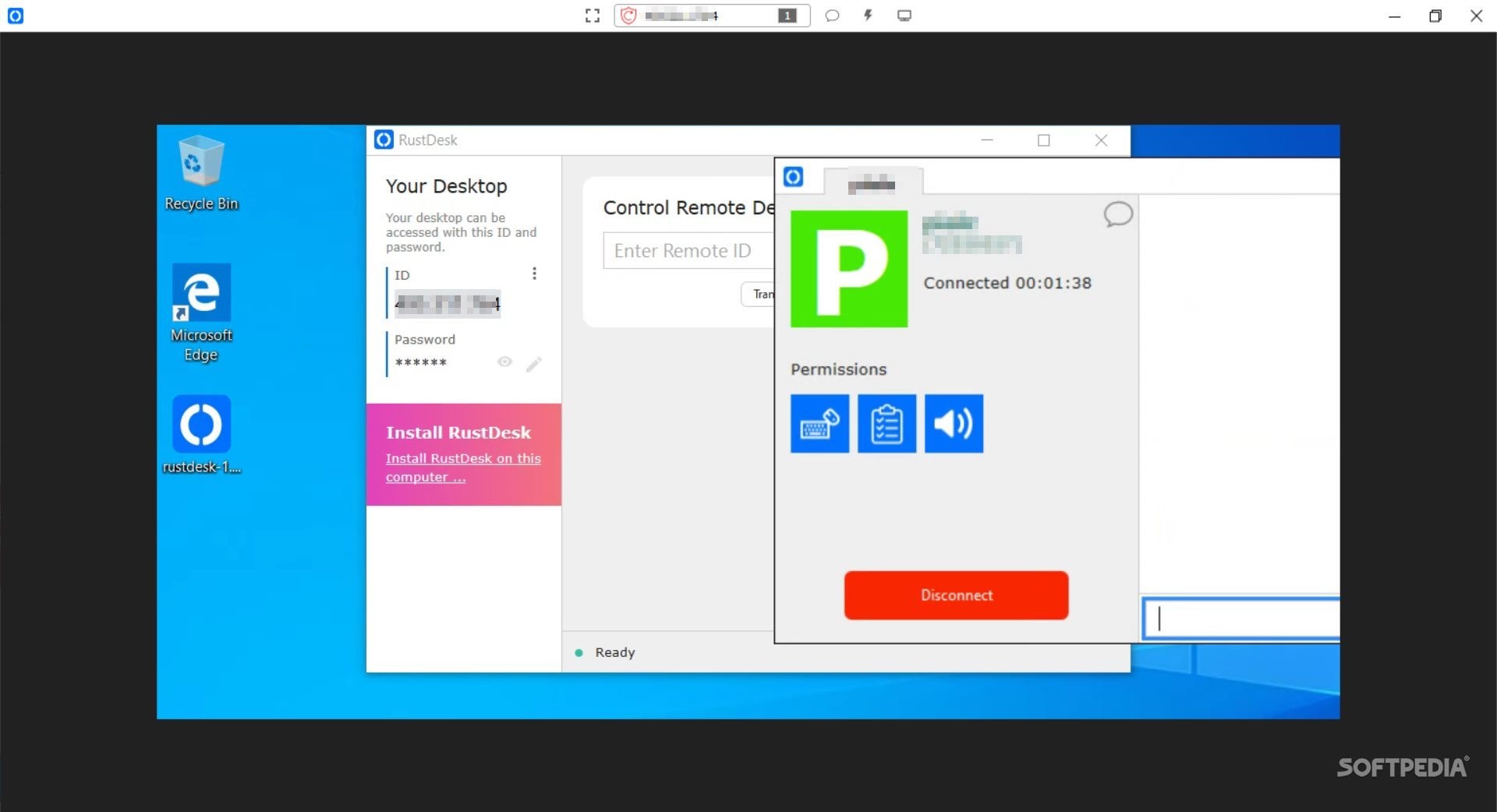The width and height of the screenshot is (1497, 812).
Task: Click the green P avatar
Action: coord(849,269)
